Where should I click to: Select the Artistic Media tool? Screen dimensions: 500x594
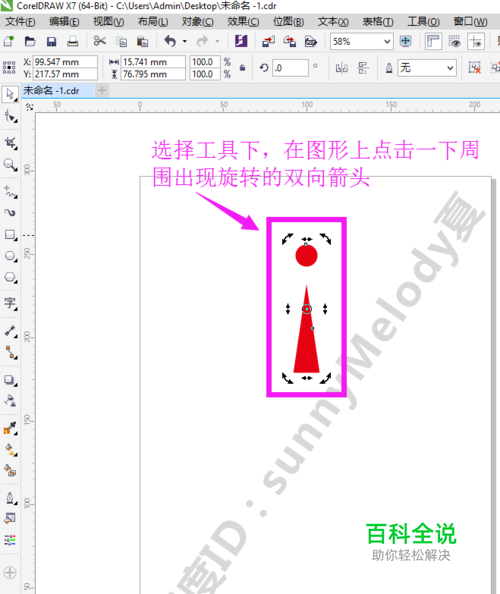10,213
